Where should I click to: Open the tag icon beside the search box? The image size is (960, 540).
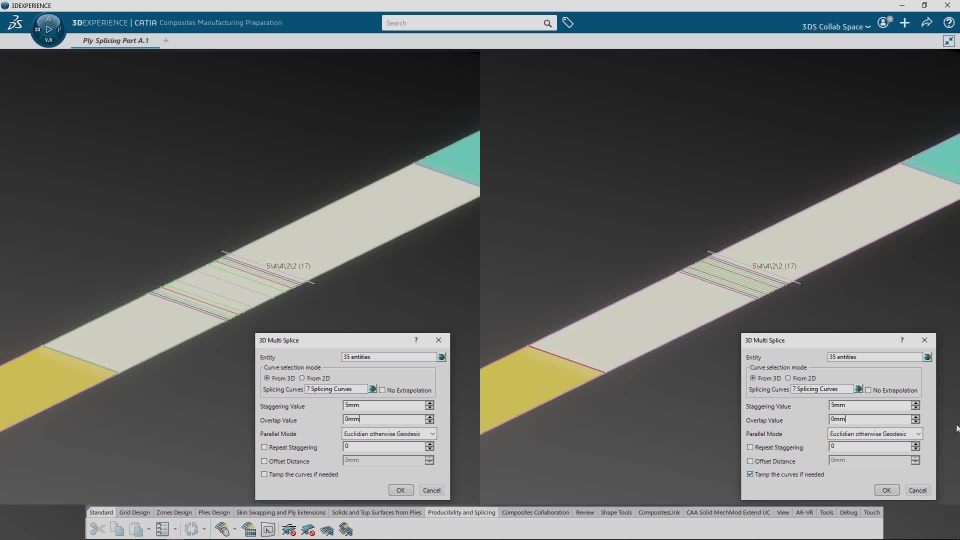pyautogui.click(x=568, y=23)
